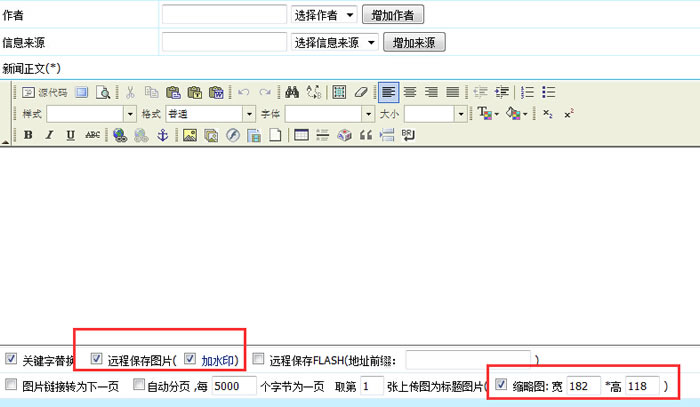
Task: Open find with the binoculars icon
Action: (292, 92)
